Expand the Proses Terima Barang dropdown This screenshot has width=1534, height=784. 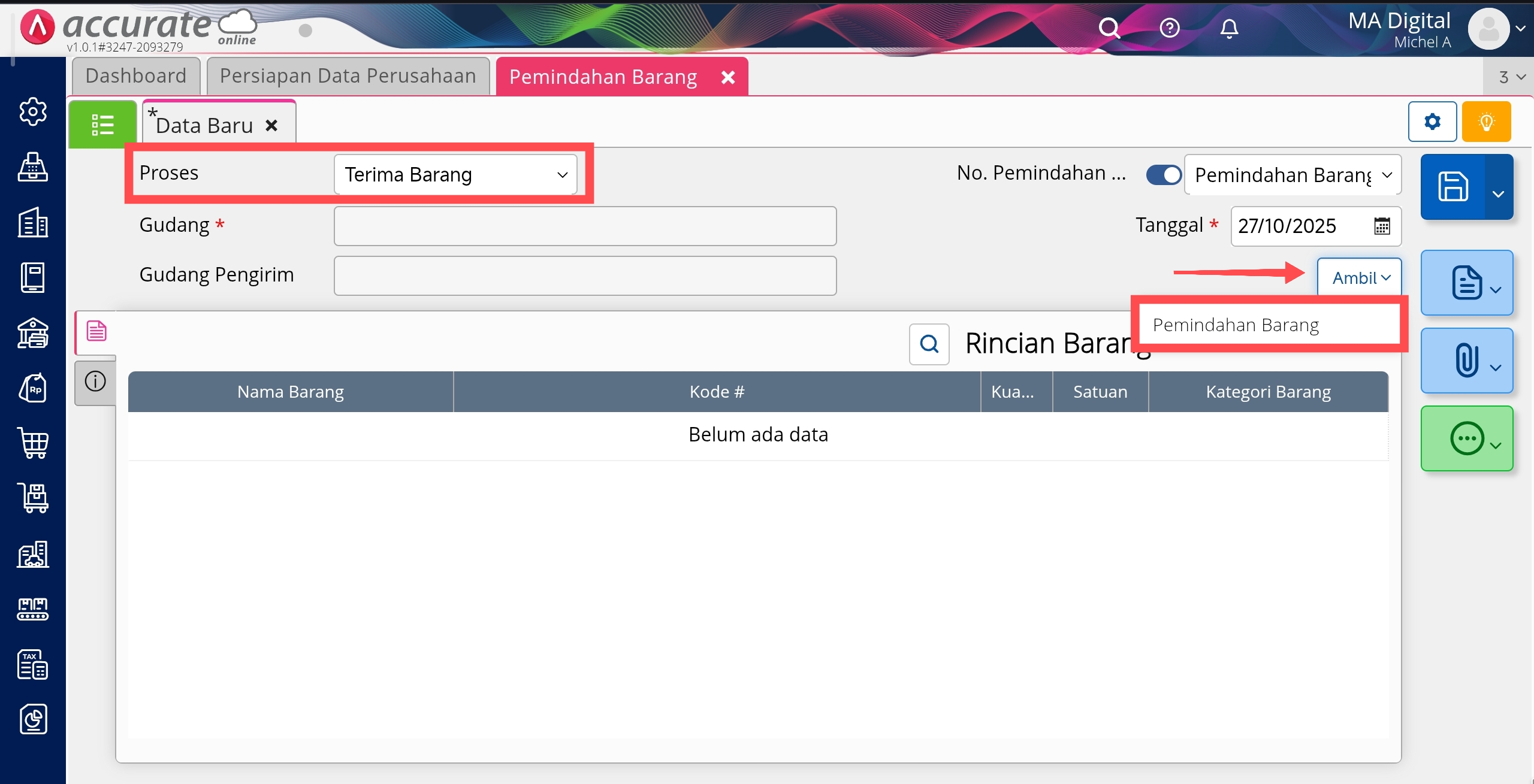click(x=455, y=174)
